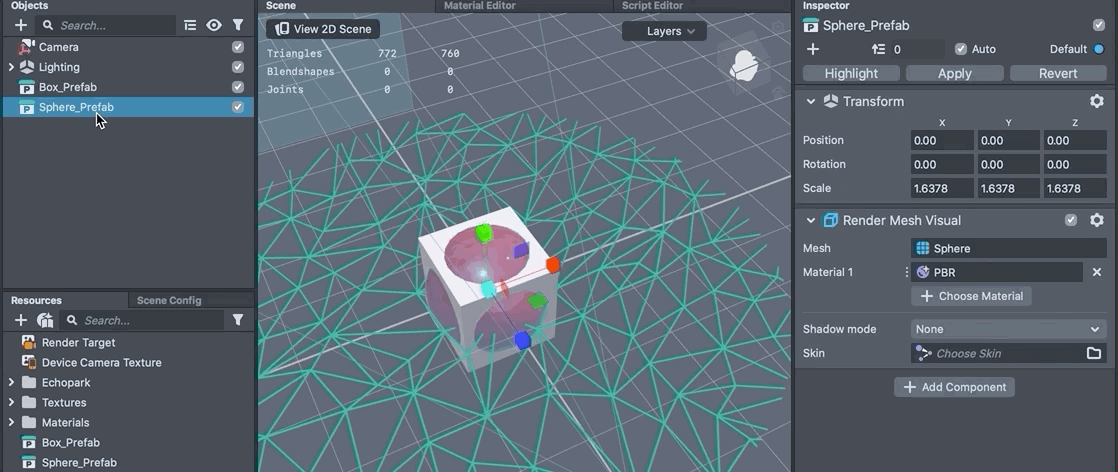
Task: Open the Layers dropdown in Scene view
Action: pos(663,31)
